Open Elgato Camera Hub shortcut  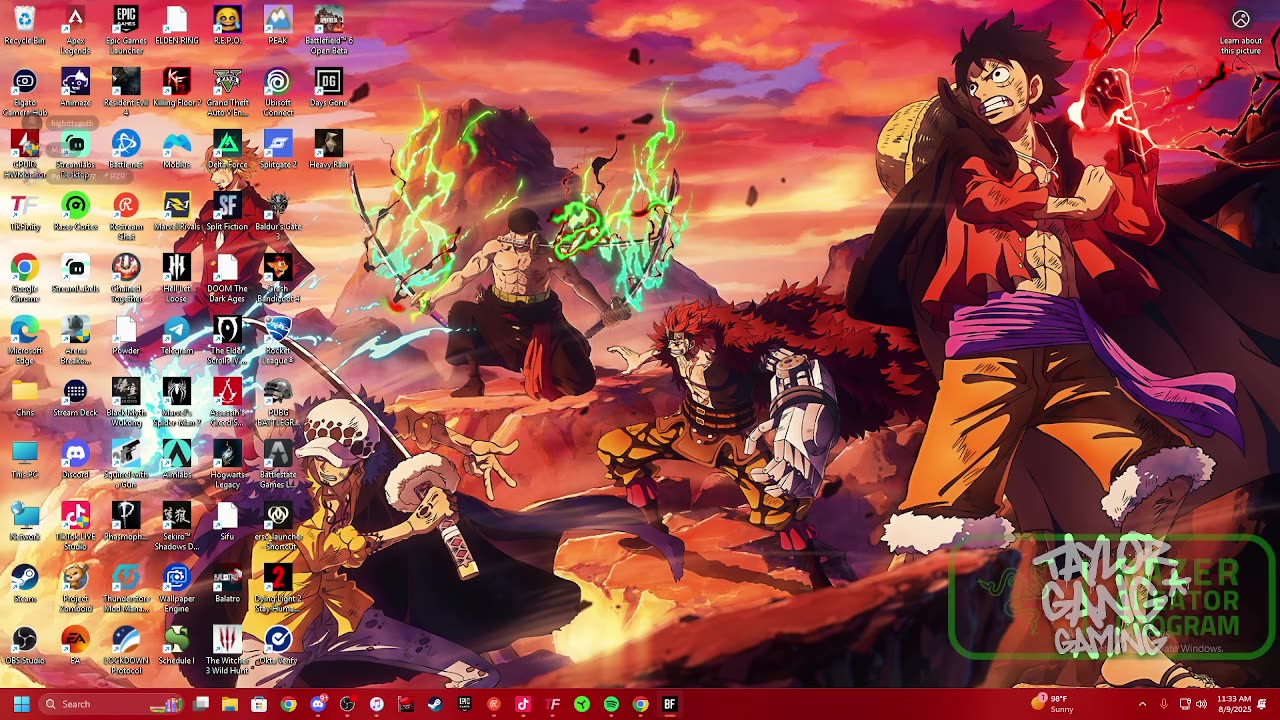[24, 92]
